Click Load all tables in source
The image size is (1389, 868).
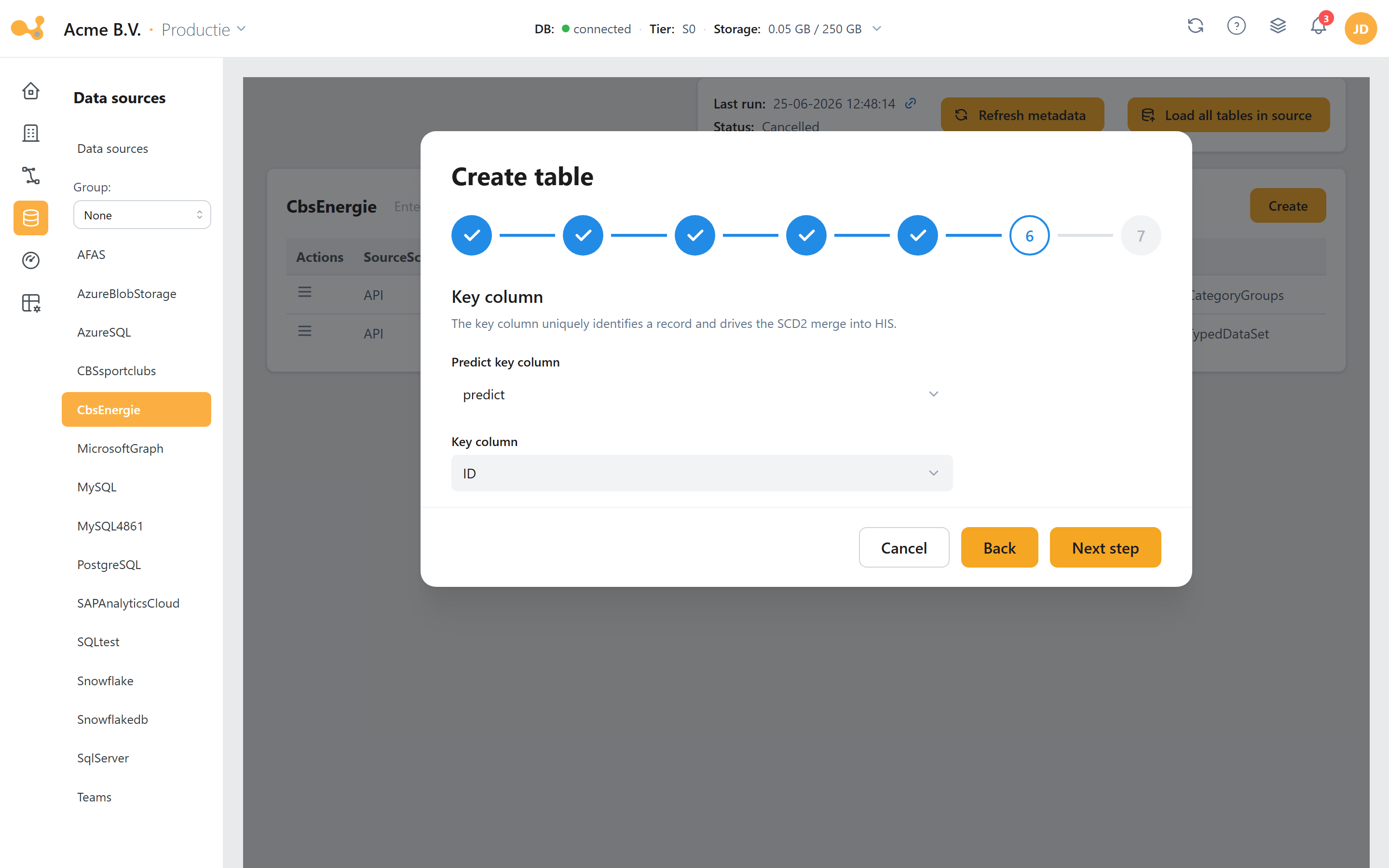click(1228, 115)
